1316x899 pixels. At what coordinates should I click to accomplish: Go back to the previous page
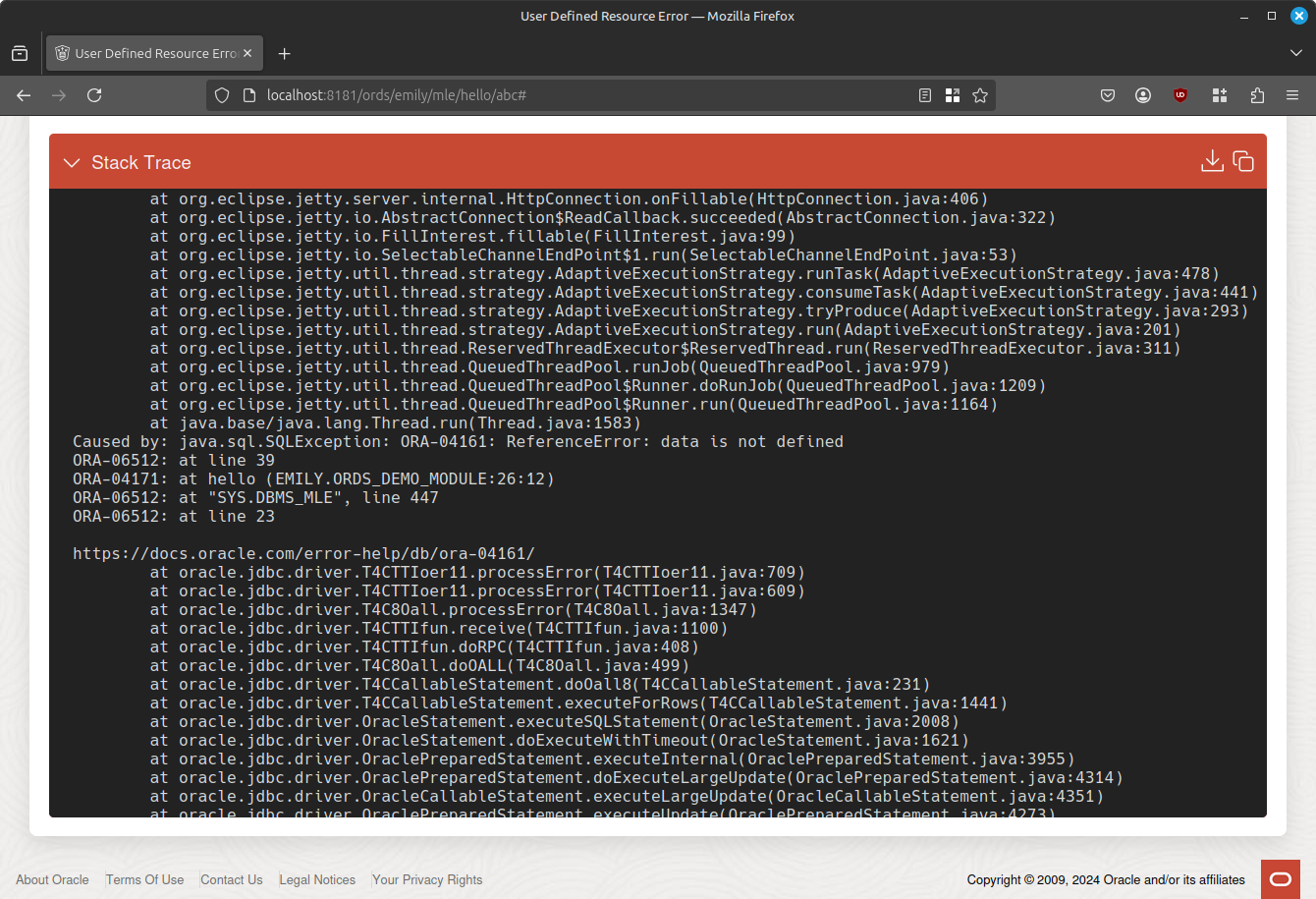[24, 95]
